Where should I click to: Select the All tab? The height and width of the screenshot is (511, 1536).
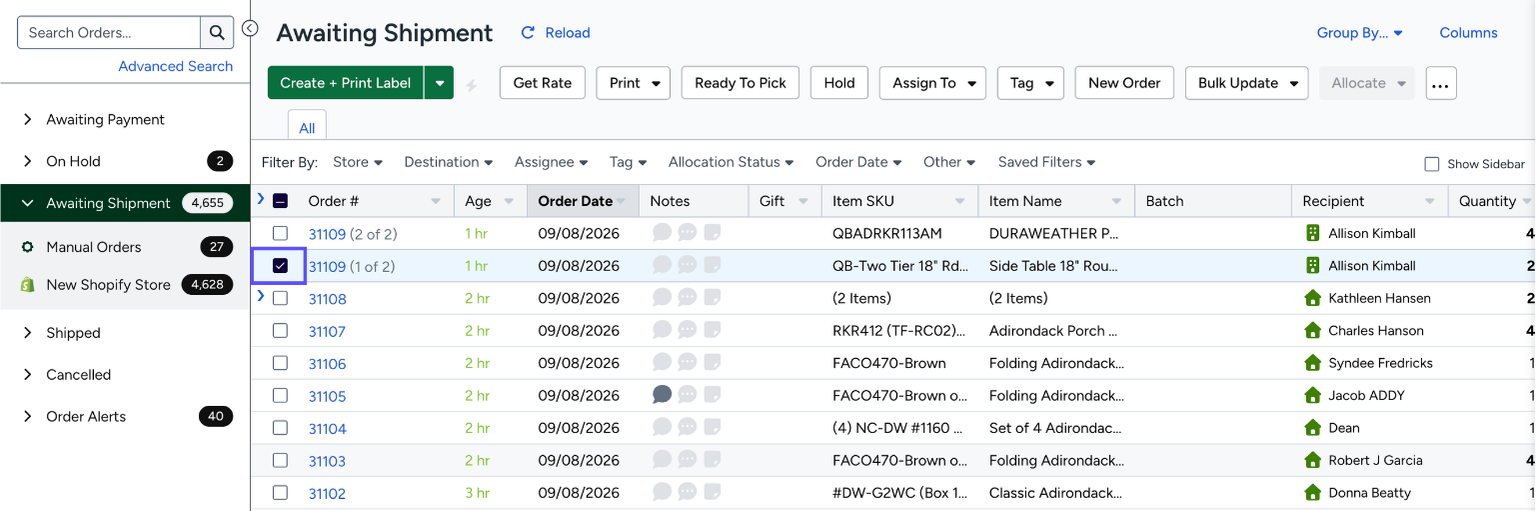pos(307,128)
